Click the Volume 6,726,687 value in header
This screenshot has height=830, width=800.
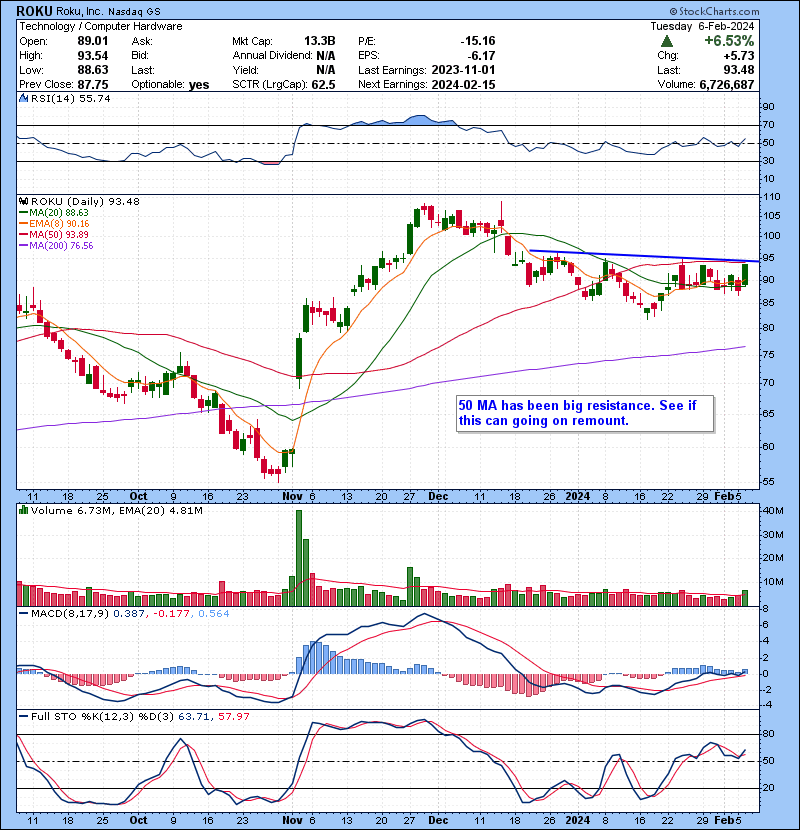726,85
